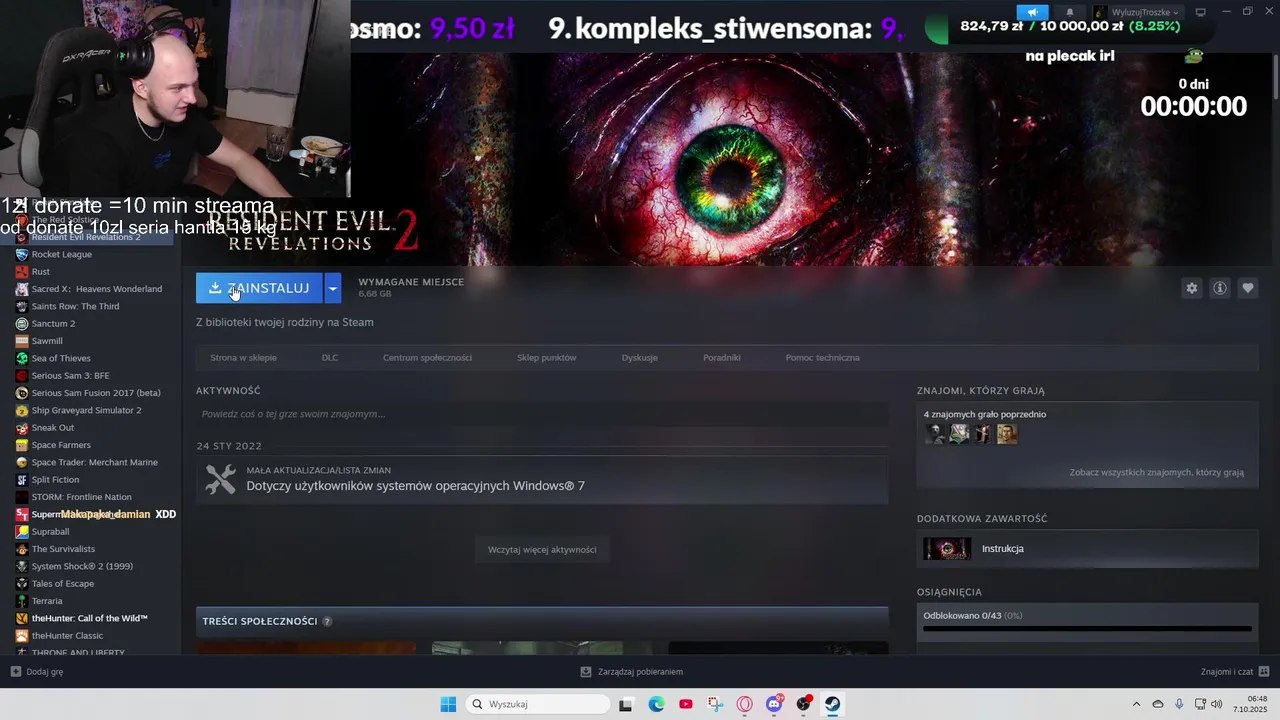Open Discord from the taskbar
The width and height of the screenshot is (1280, 720).
pyautogui.click(x=774, y=704)
